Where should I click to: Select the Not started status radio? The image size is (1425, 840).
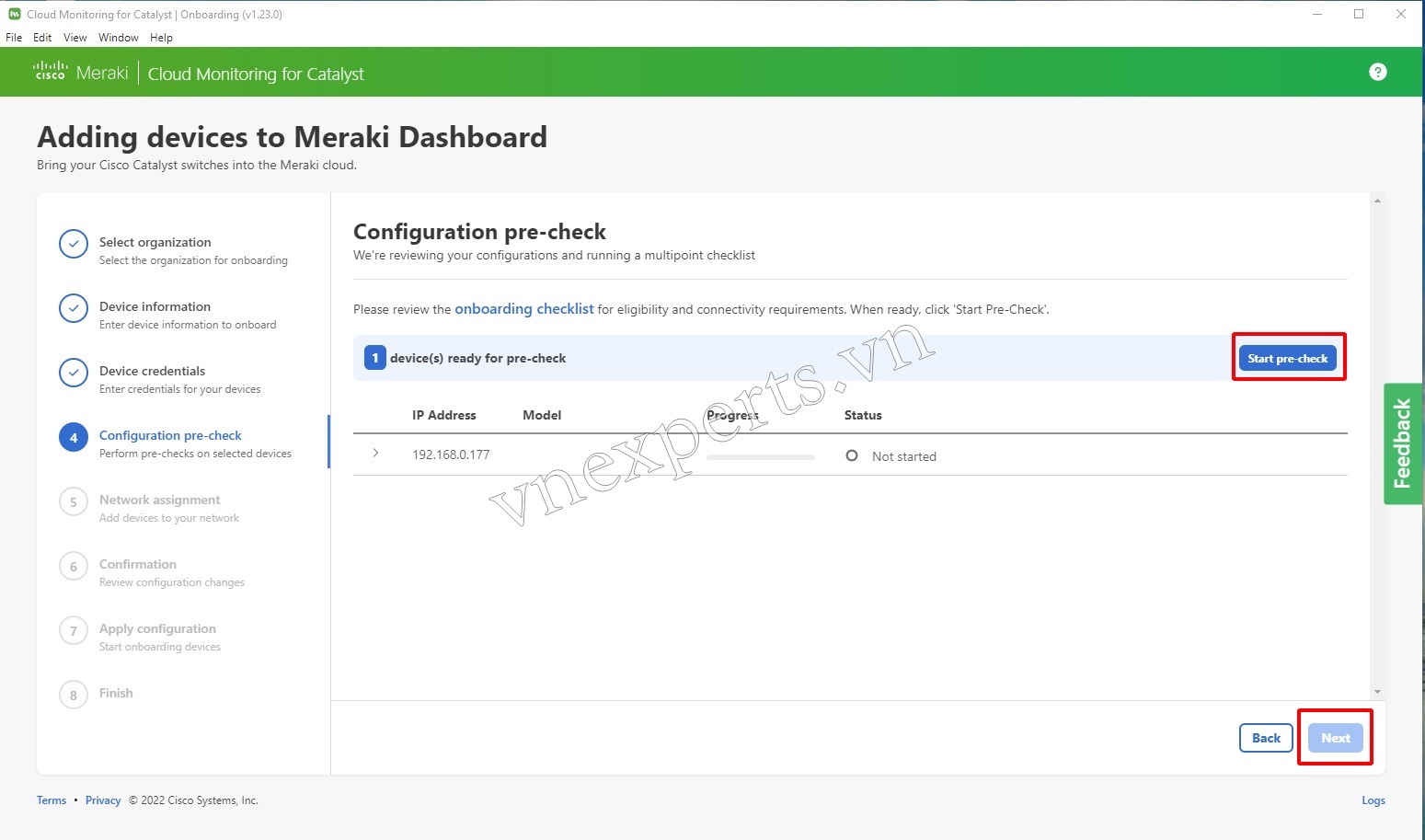[x=852, y=455]
